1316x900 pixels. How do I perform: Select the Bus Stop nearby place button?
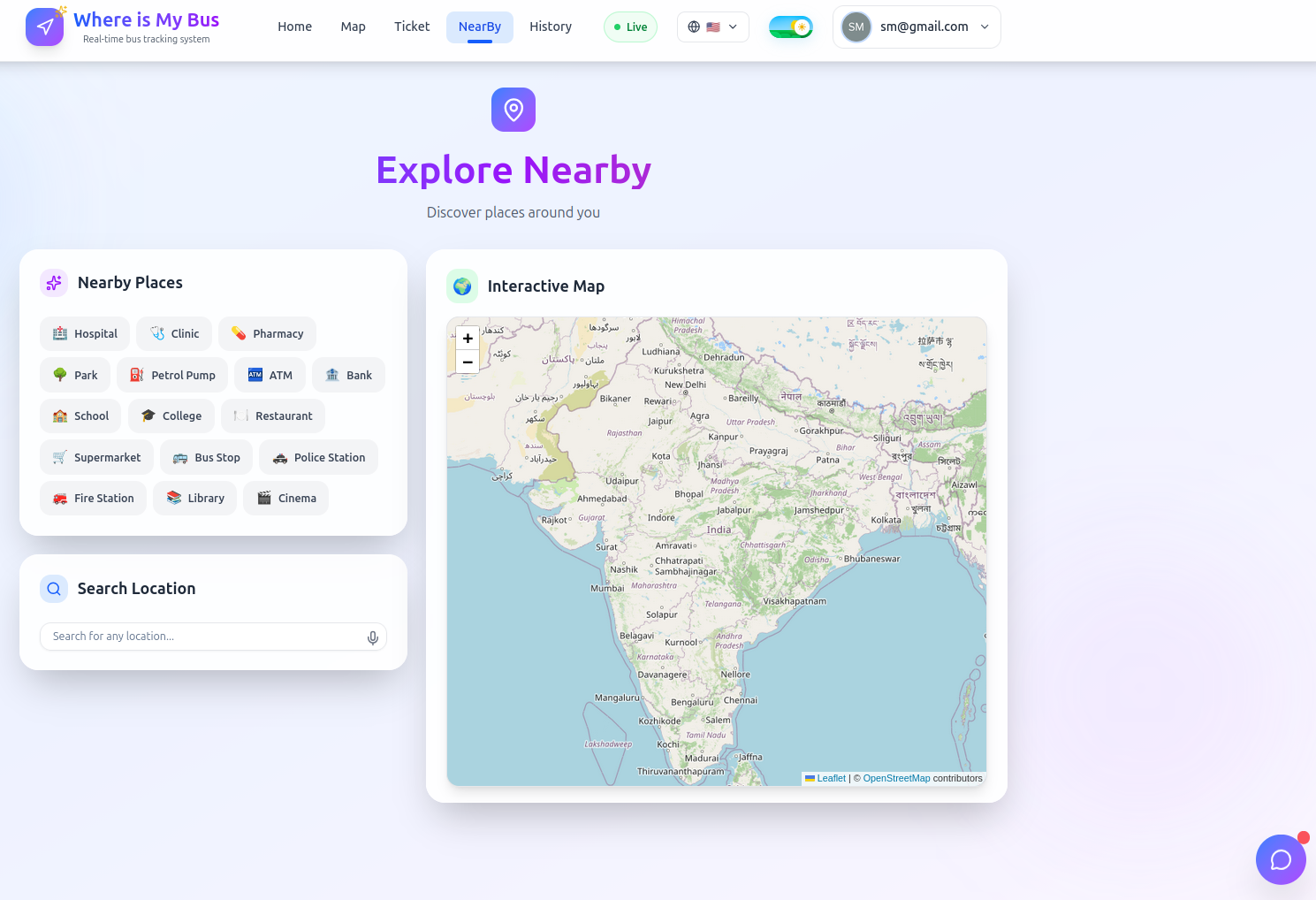point(207,458)
